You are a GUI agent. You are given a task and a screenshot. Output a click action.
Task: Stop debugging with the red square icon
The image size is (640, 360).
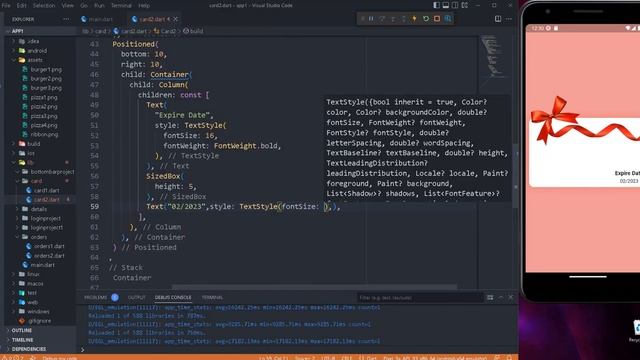437,19
